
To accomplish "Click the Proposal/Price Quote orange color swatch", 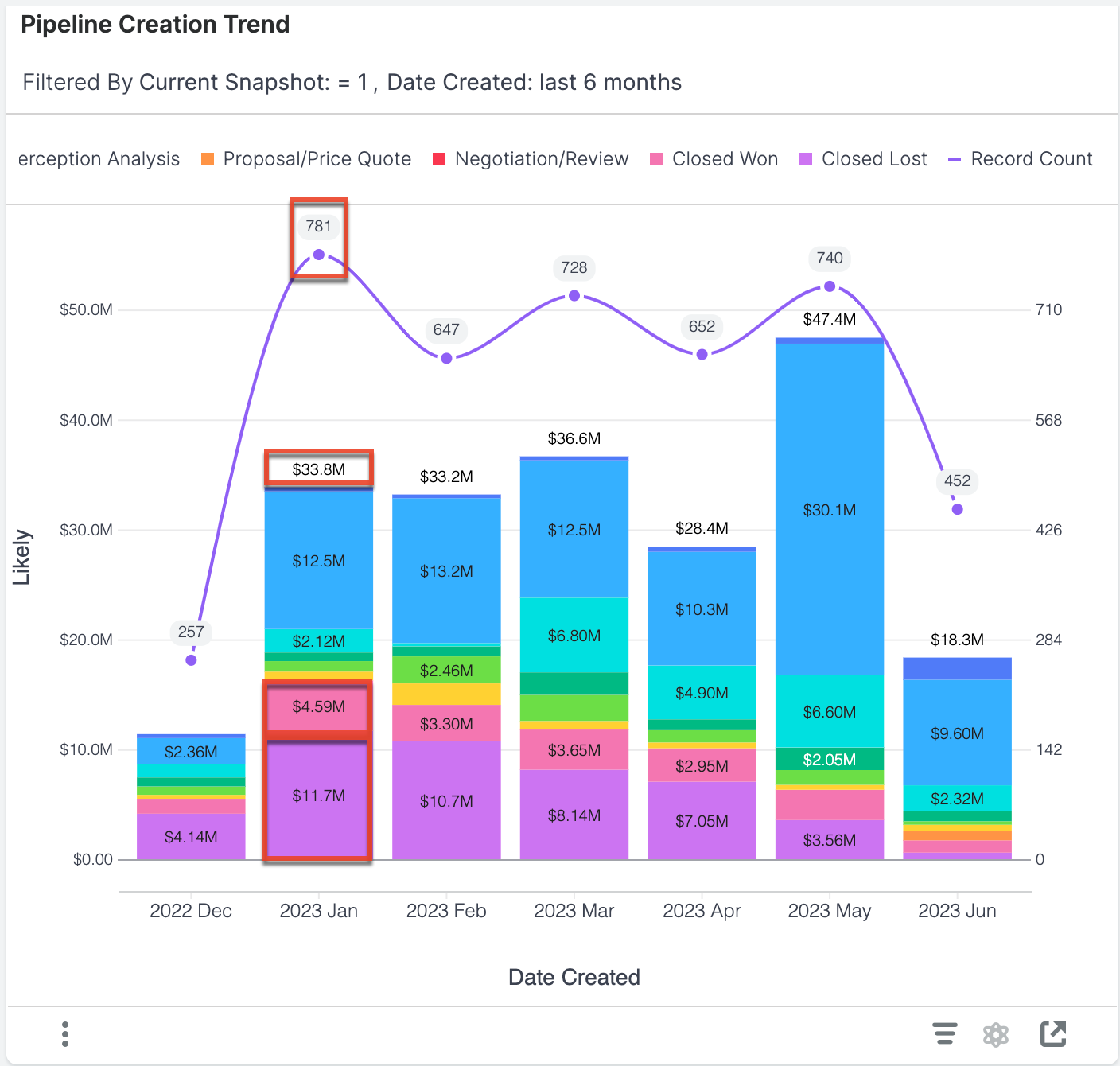I will (208, 158).
